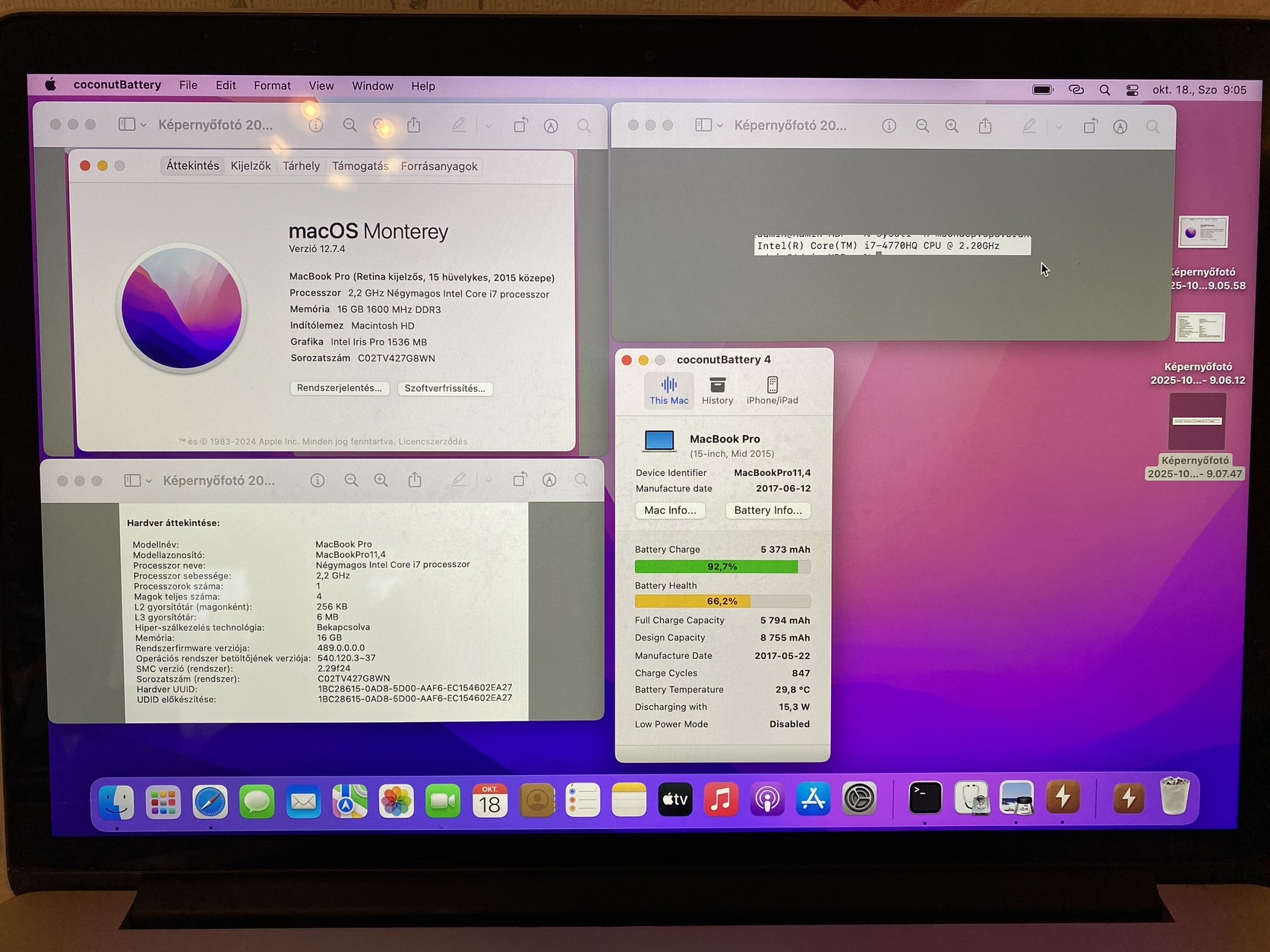
Task: Click the Charge Cycles value 847
Action: pyautogui.click(x=801, y=673)
